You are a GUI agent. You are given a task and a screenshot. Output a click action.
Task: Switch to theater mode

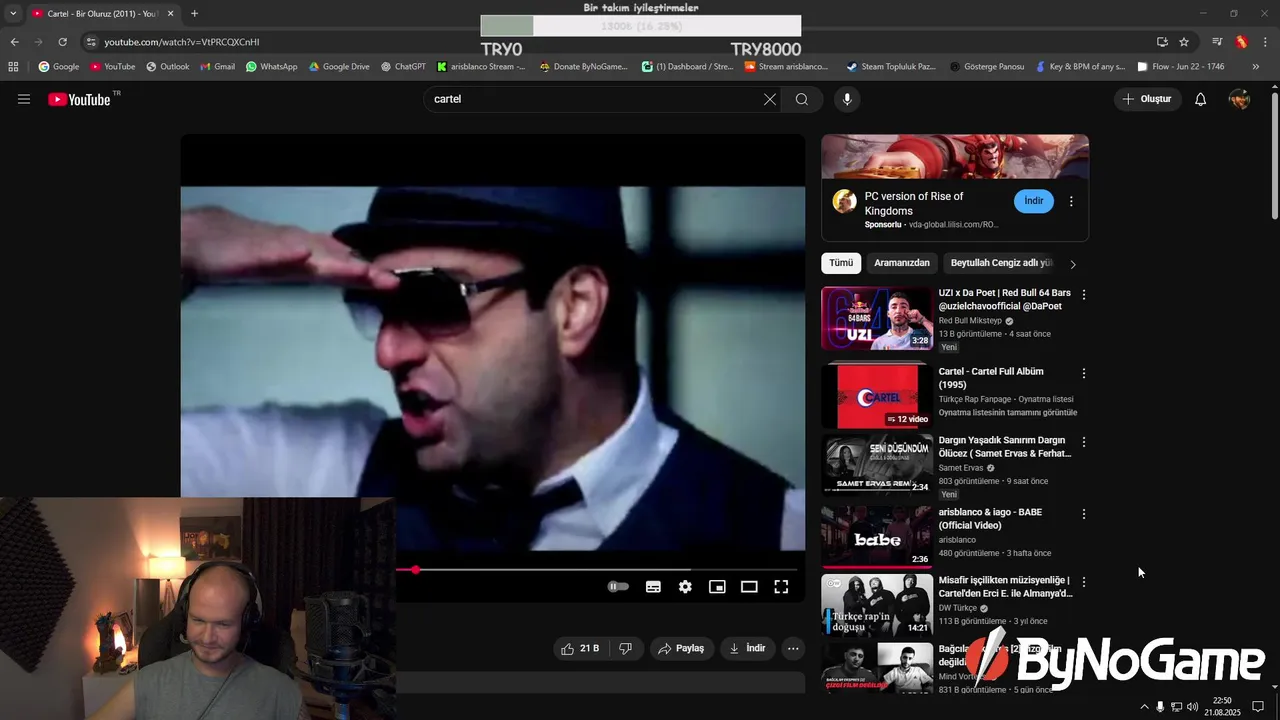(749, 587)
